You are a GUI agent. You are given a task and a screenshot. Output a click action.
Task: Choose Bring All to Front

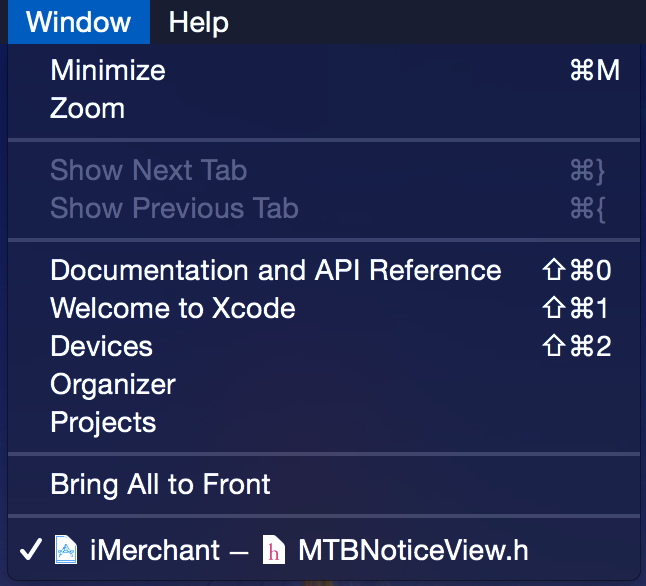(160, 485)
